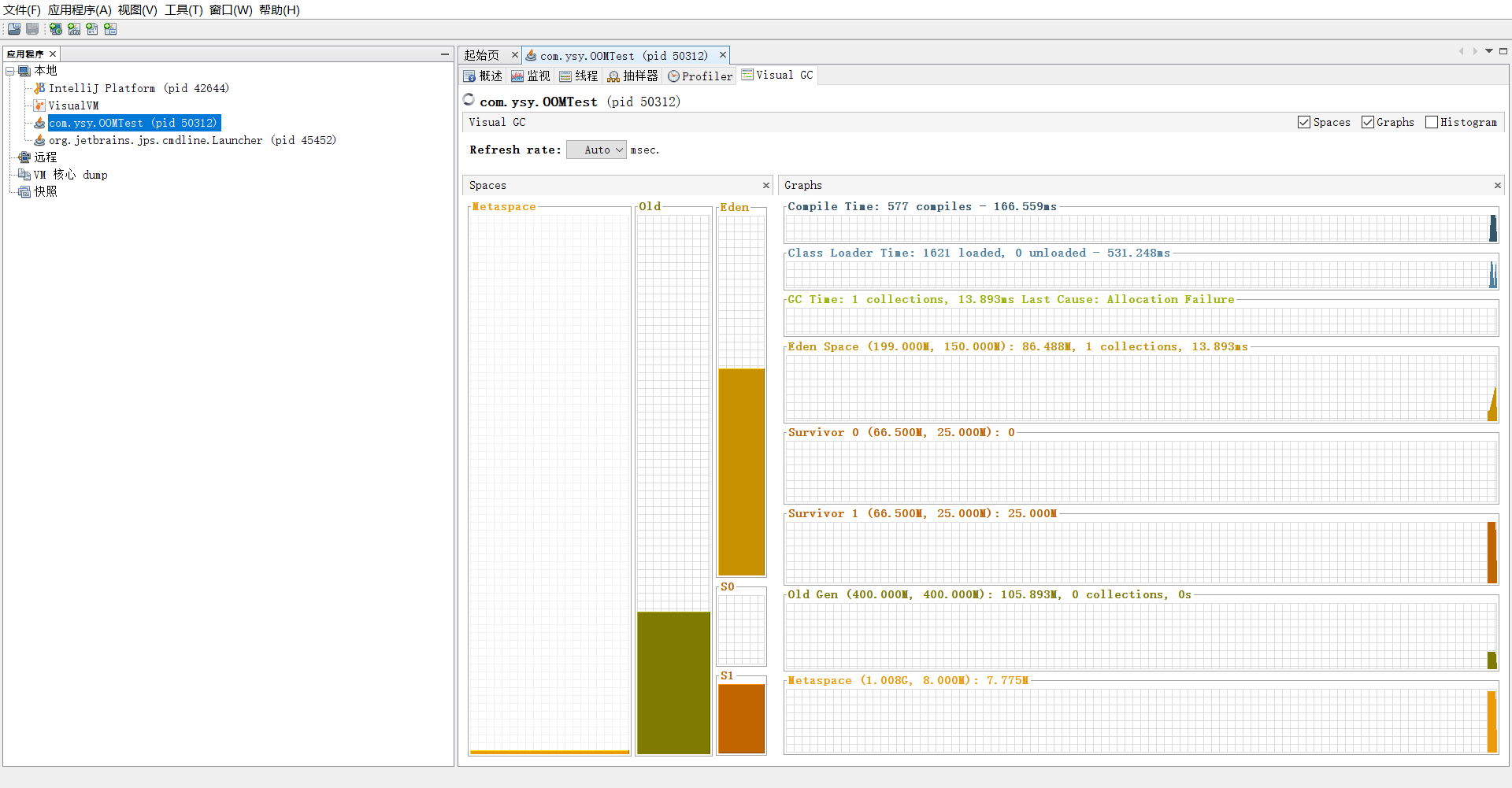Click the Survivor 1 graph heading
Screen dimensions: 1512x788
922,513
